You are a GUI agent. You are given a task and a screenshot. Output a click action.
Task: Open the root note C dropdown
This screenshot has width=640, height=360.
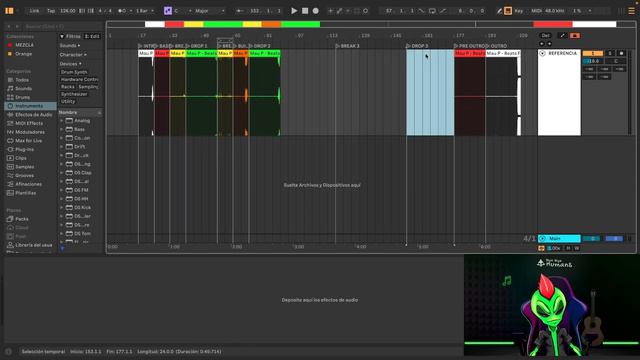pyautogui.click(x=182, y=11)
